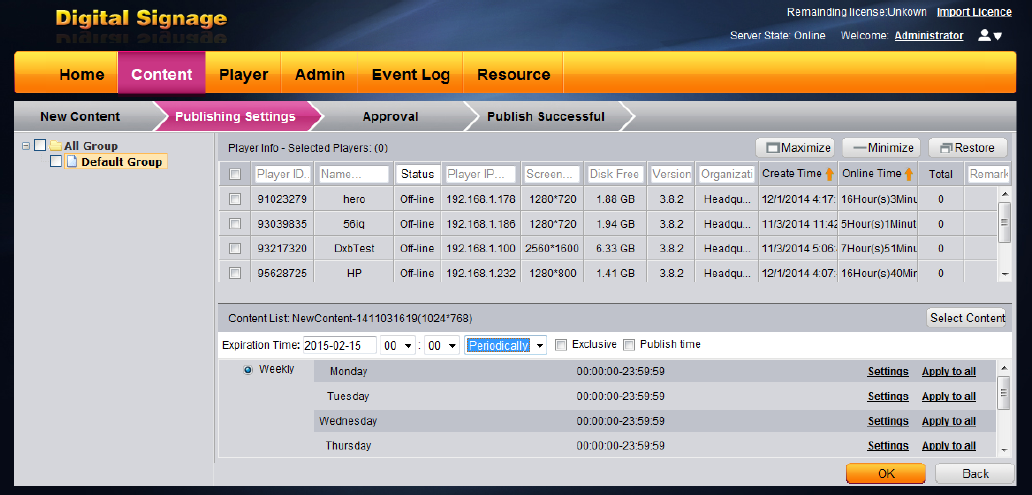Go to New Content step
This screenshot has width=1032, height=495.
pyautogui.click(x=80, y=117)
